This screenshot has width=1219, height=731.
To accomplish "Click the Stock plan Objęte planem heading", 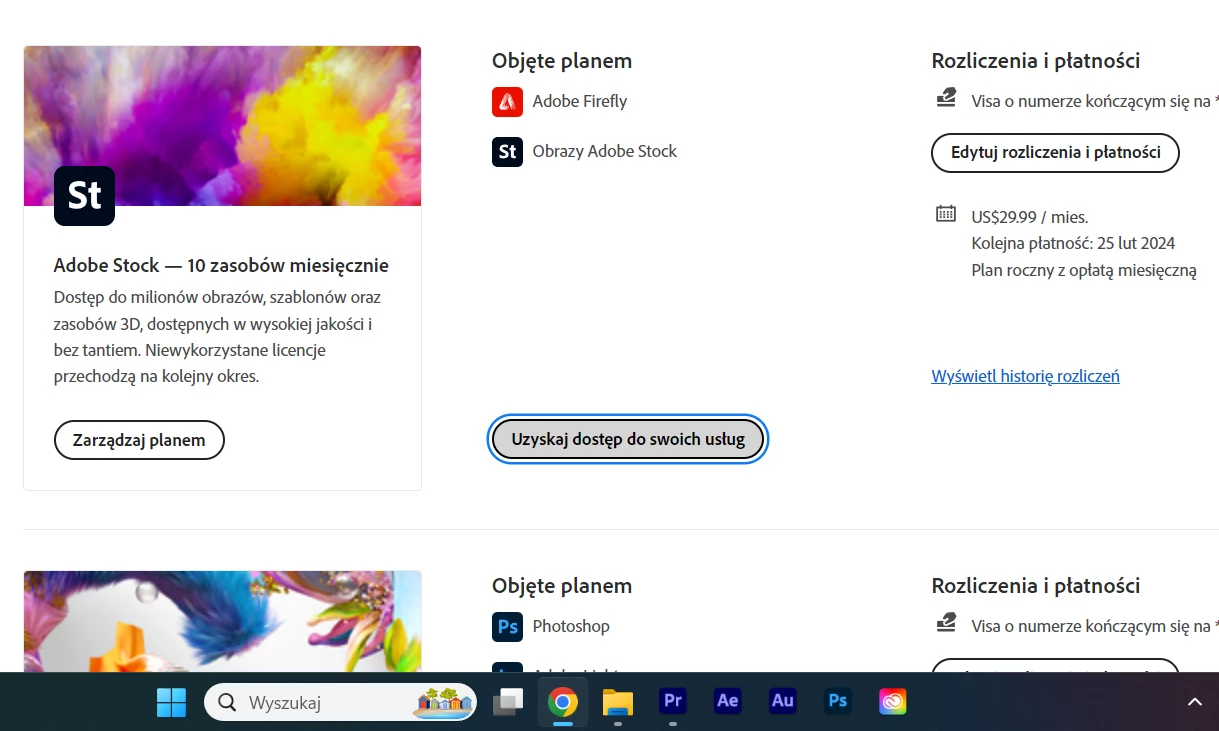I will (562, 61).
